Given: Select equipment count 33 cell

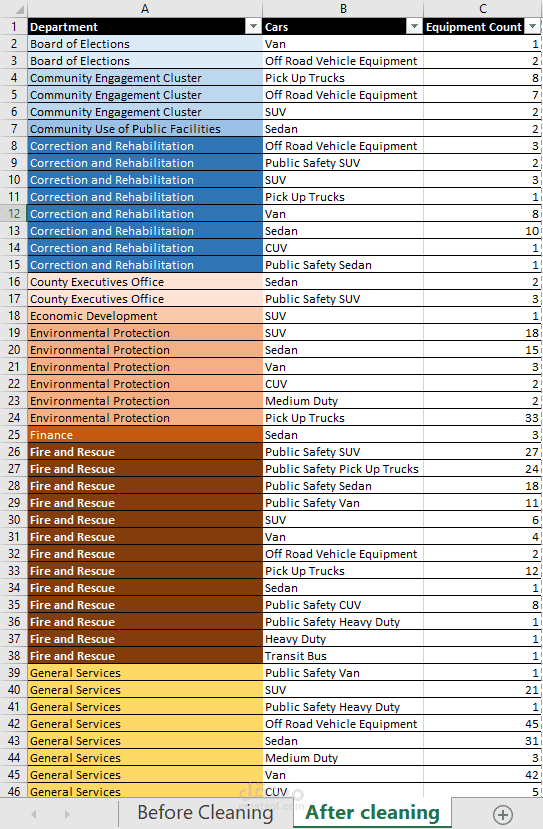Looking at the screenshot, I should tap(482, 418).
